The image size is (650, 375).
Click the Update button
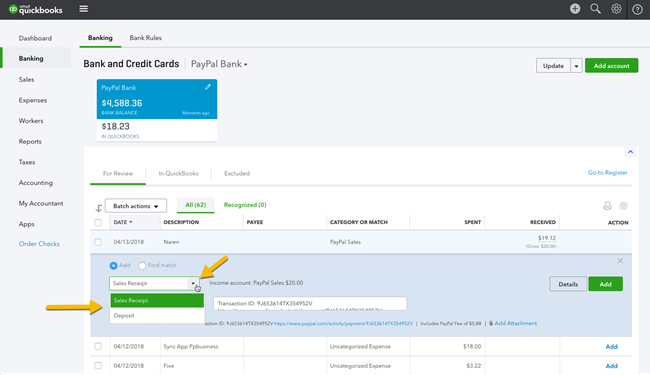pyautogui.click(x=553, y=66)
